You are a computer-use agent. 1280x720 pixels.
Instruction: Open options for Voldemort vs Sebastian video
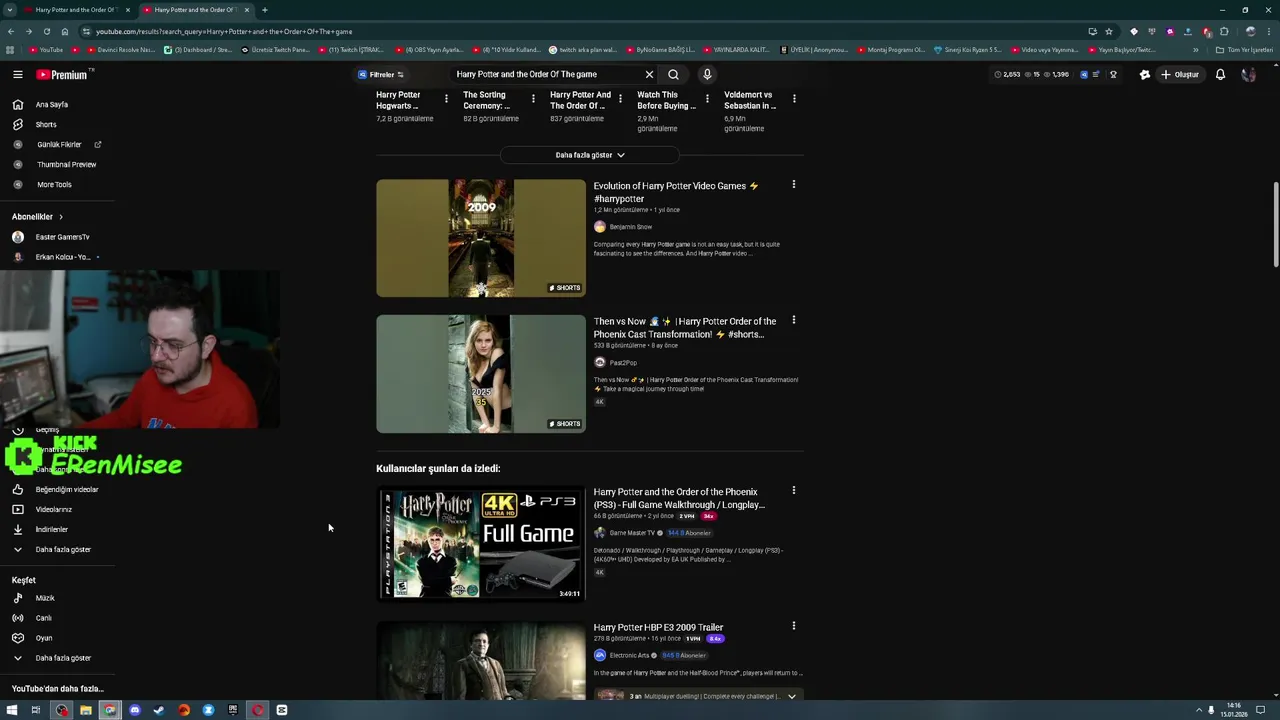click(794, 98)
